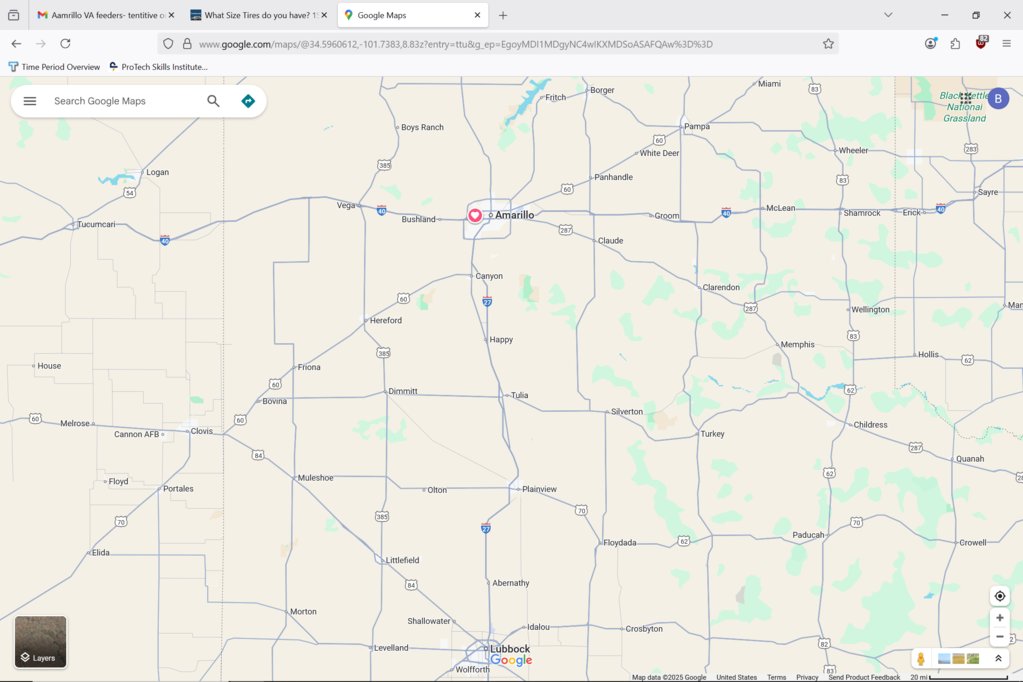Image resolution: width=1023 pixels, height=682 pixels.
Task: Close the Gmail tab
Action: 171,15
